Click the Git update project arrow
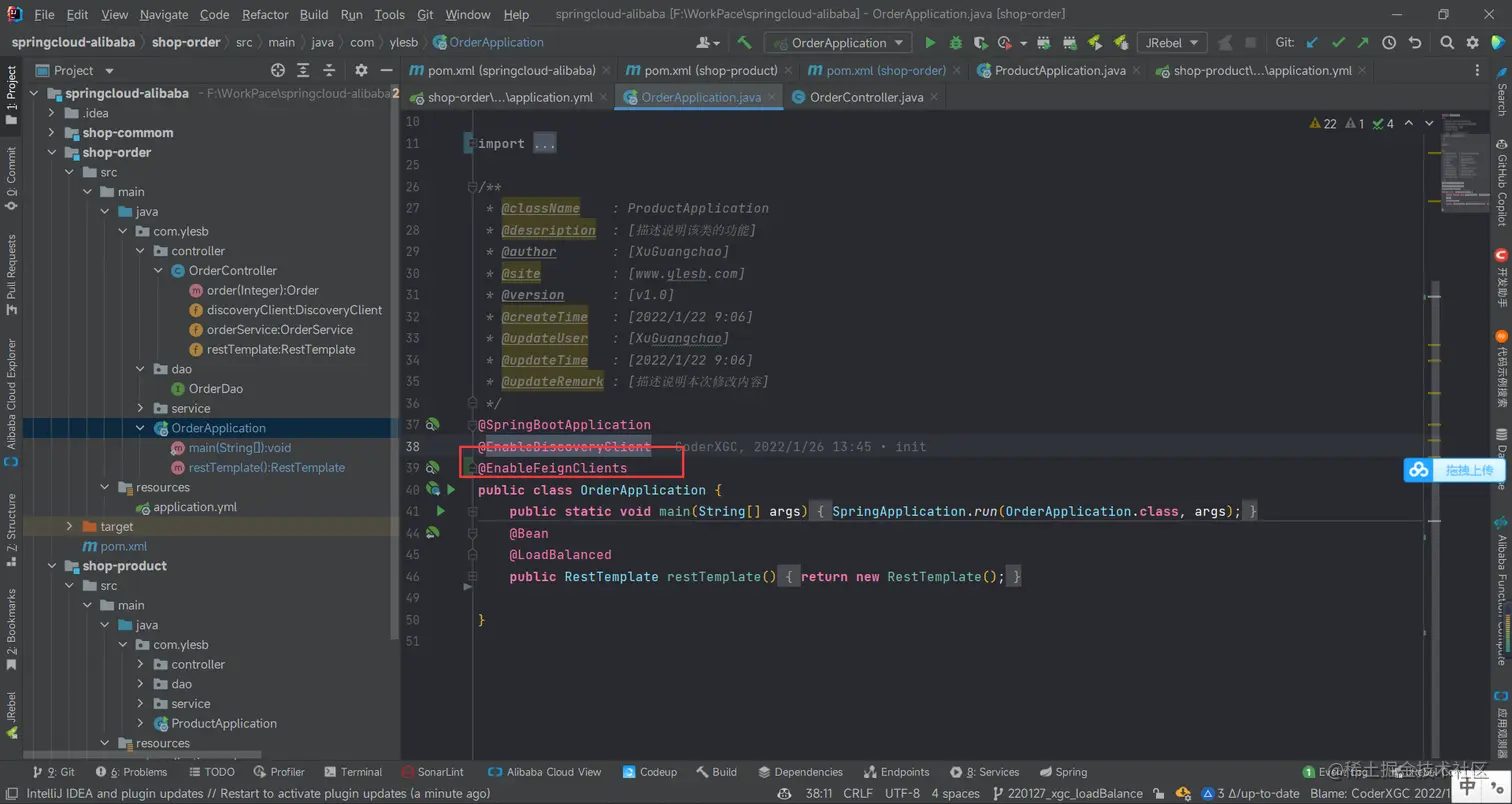The height and width of the screenshot is (804, 1512). [1312, 43]
